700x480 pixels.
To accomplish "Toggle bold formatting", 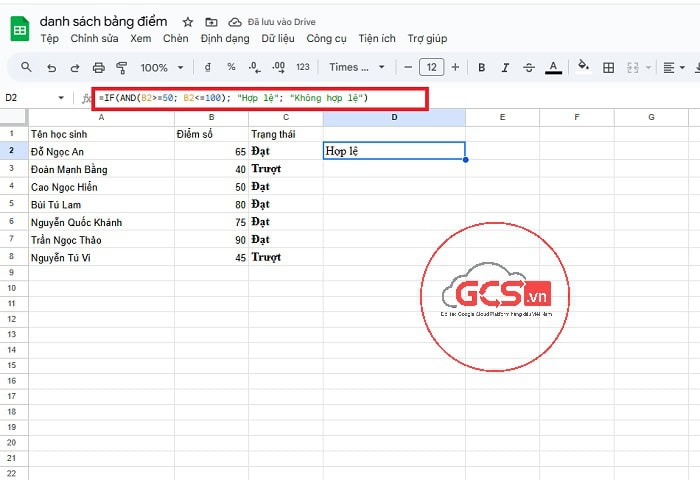I will (x=481, y=68).
